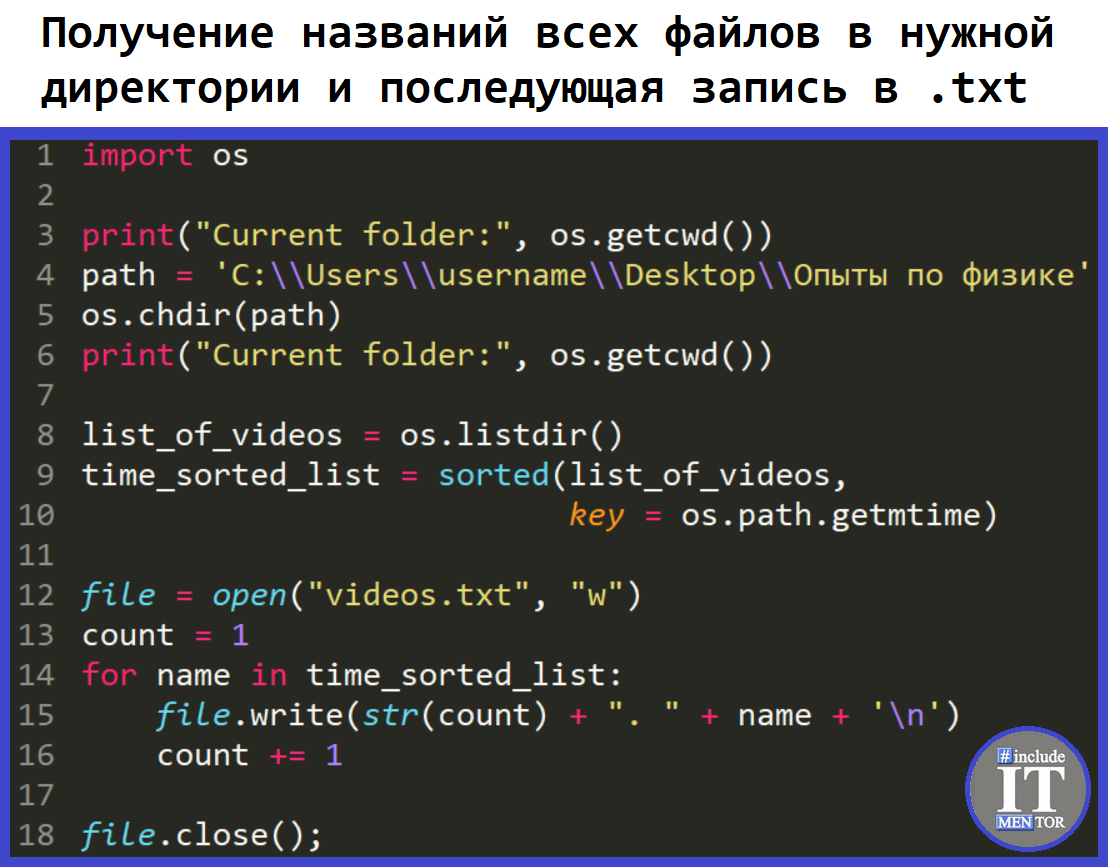1108x867 pixels.
Task: Click 'username' in the path string
Action: point(512,276)
